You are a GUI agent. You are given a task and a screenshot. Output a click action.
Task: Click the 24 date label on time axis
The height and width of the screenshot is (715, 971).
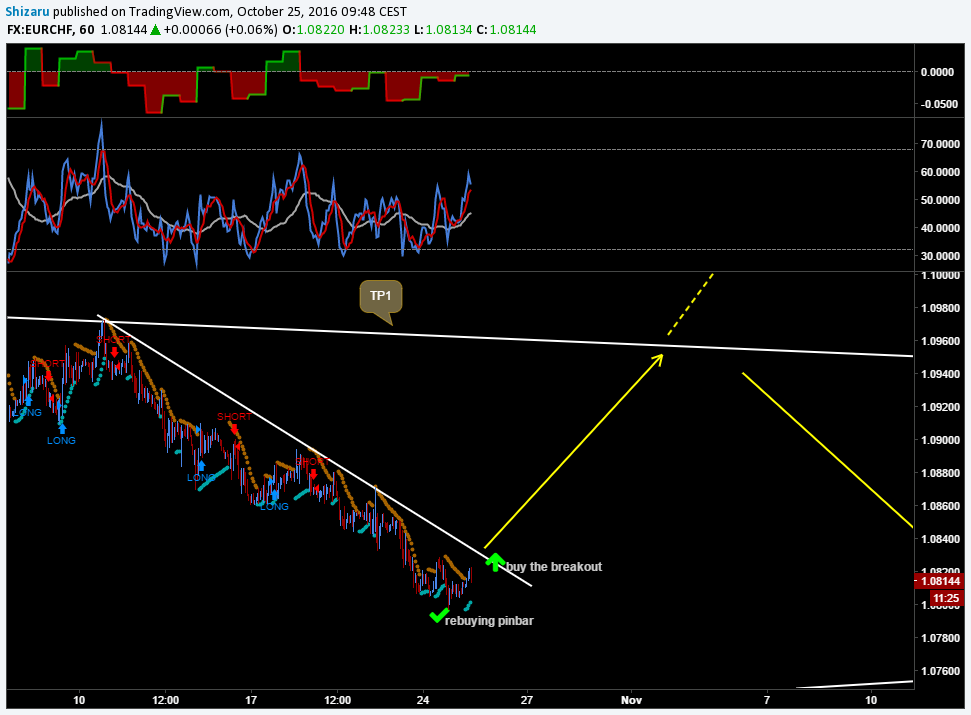(423, 700)
